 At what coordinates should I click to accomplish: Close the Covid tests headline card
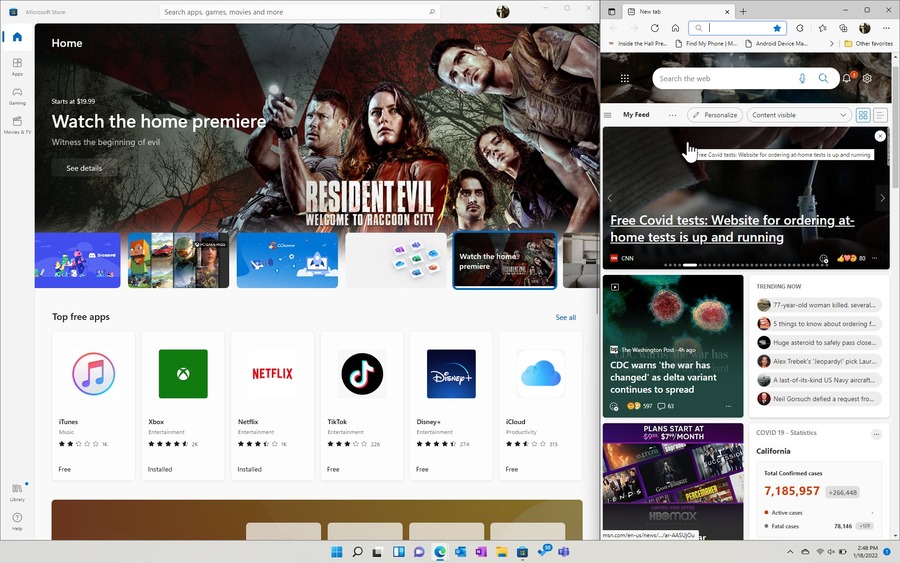click(x=880, y=135)
